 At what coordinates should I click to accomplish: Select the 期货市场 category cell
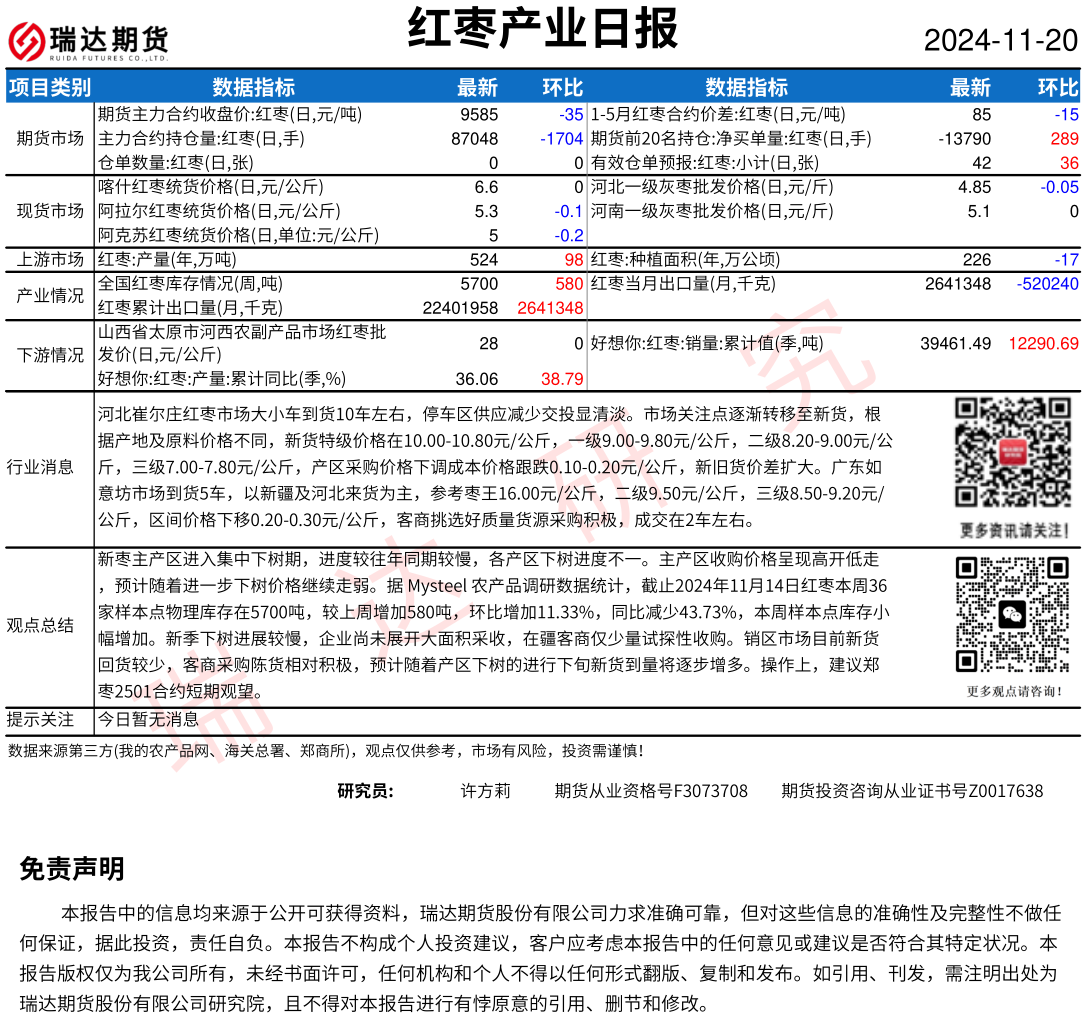[x=50, y=139]
